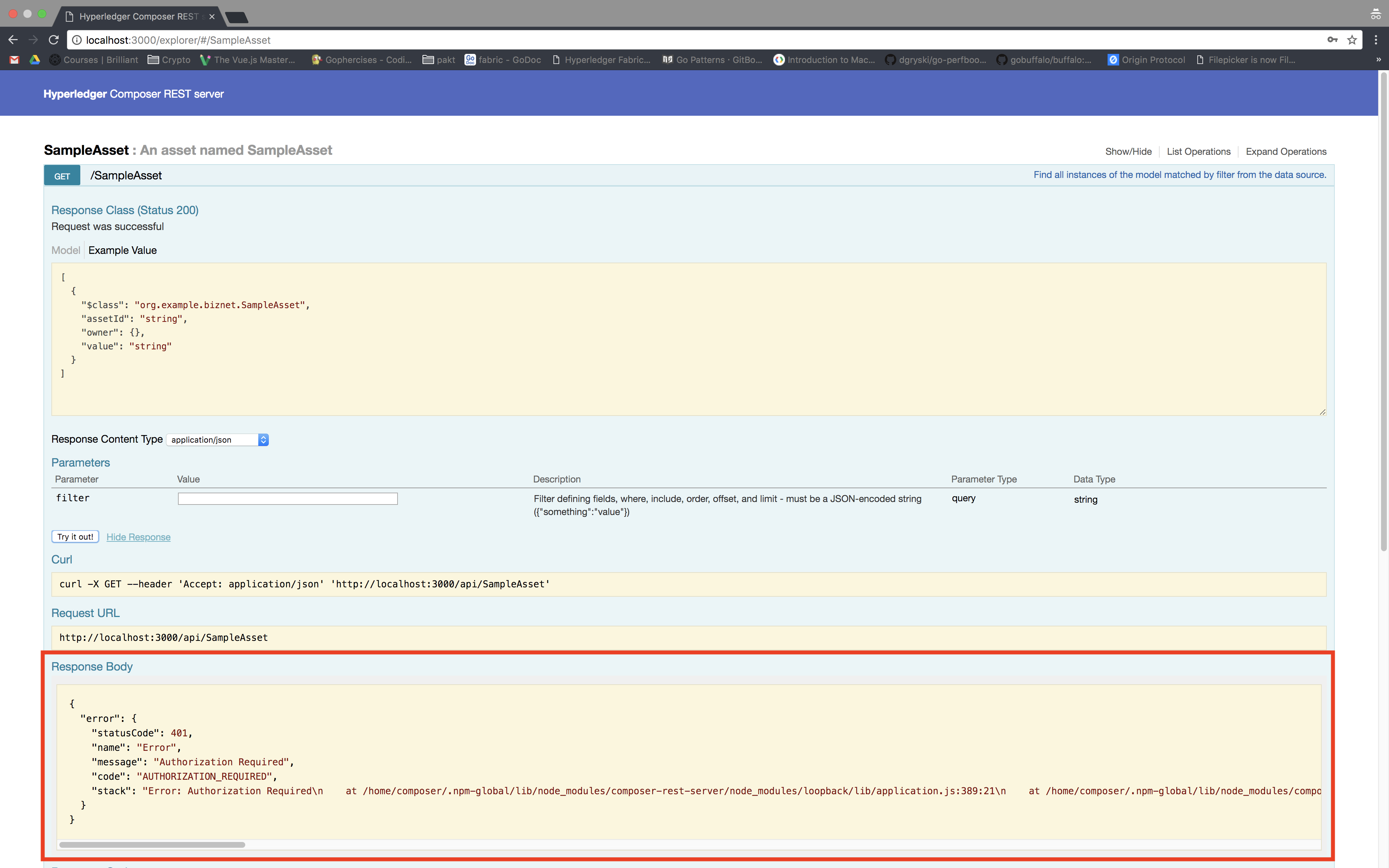Open Response Content Type dropdown
Image resolution: width=1389 pixels, height=868 pixels.
217,440
